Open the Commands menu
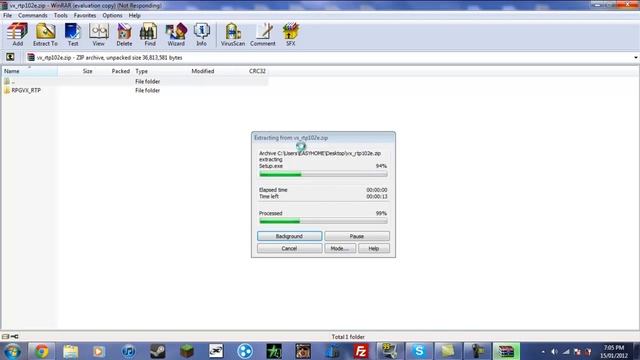The height and width of the screenshot is (360, 640). click(33, 16)
